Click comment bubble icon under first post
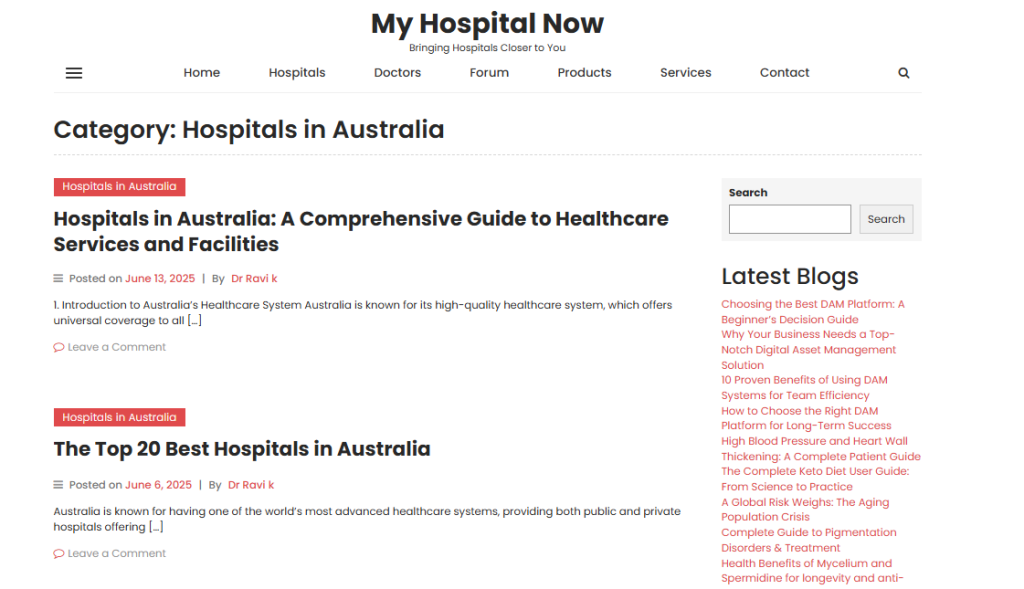The image size is (1024, 589). pos(59,347)
